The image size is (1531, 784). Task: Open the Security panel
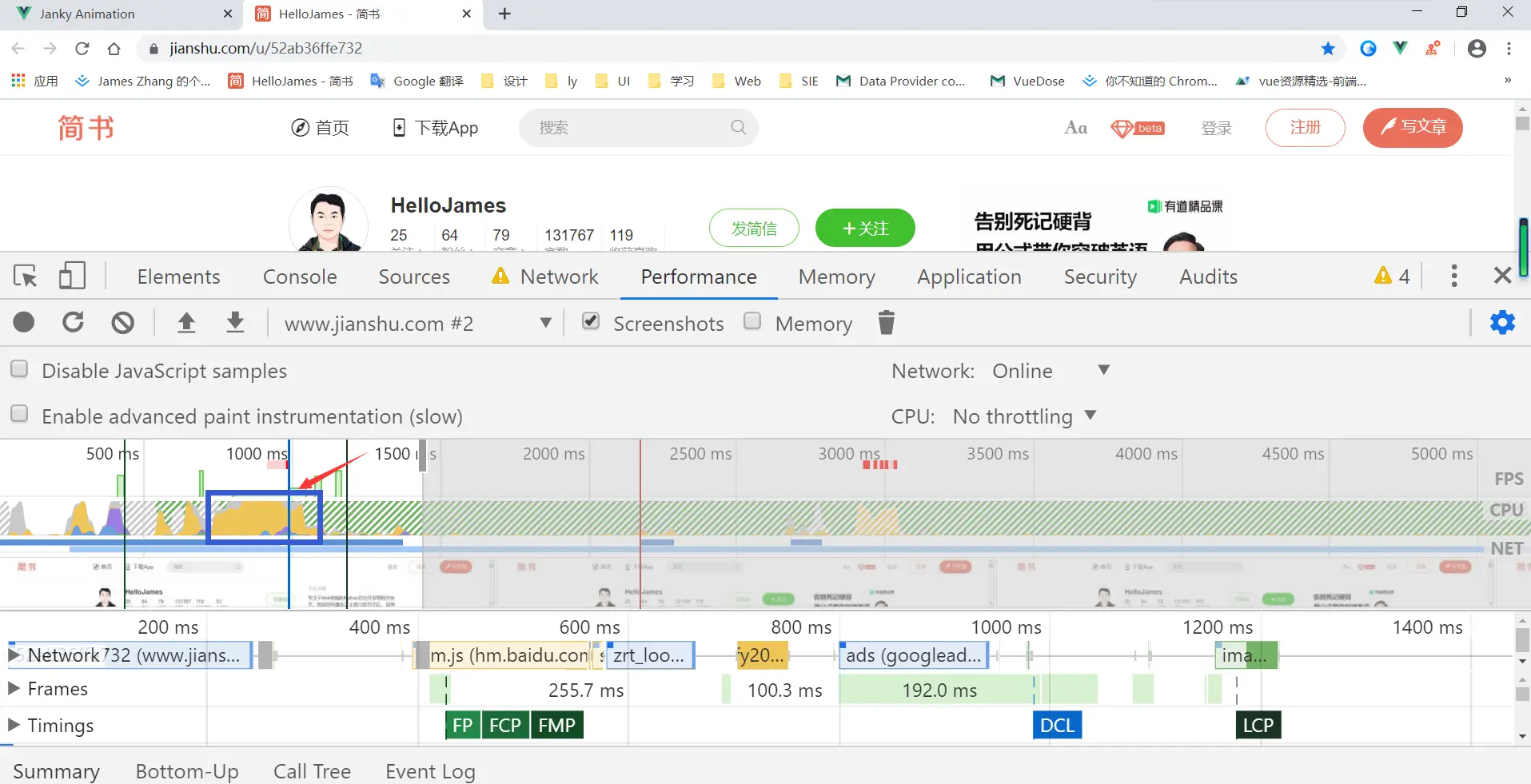(x=1100, y=277)
